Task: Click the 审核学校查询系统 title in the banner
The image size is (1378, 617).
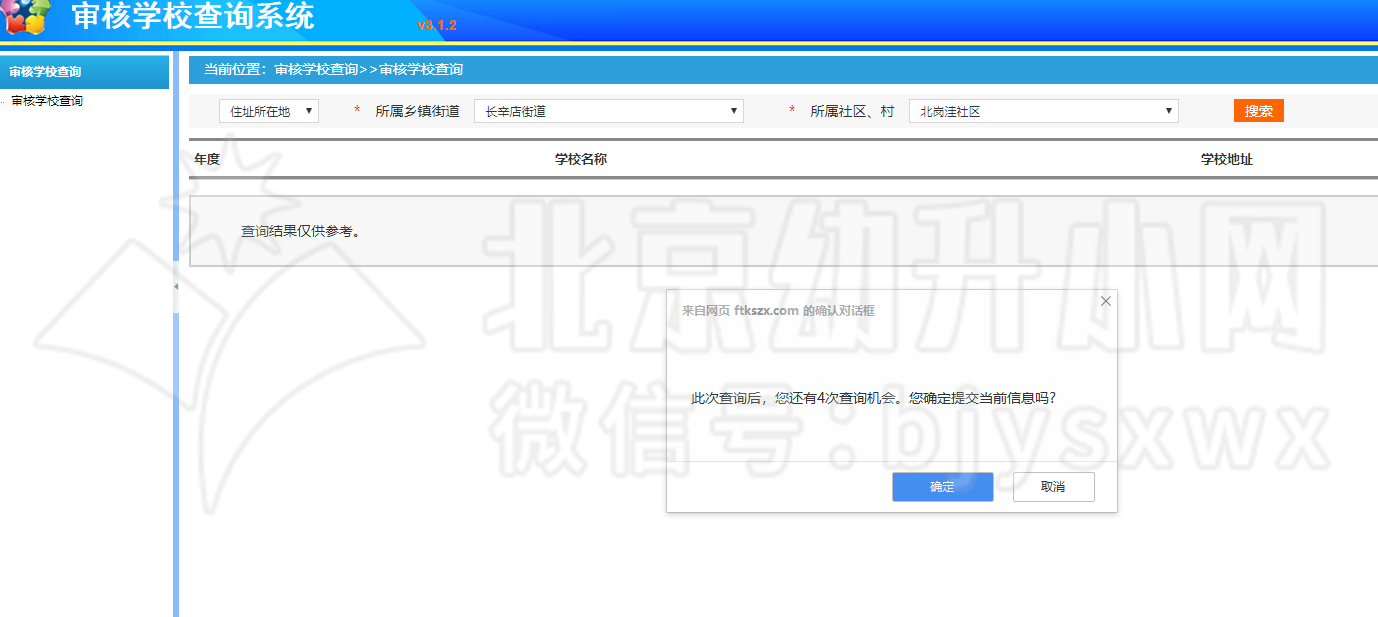Action: pos(193,17)
